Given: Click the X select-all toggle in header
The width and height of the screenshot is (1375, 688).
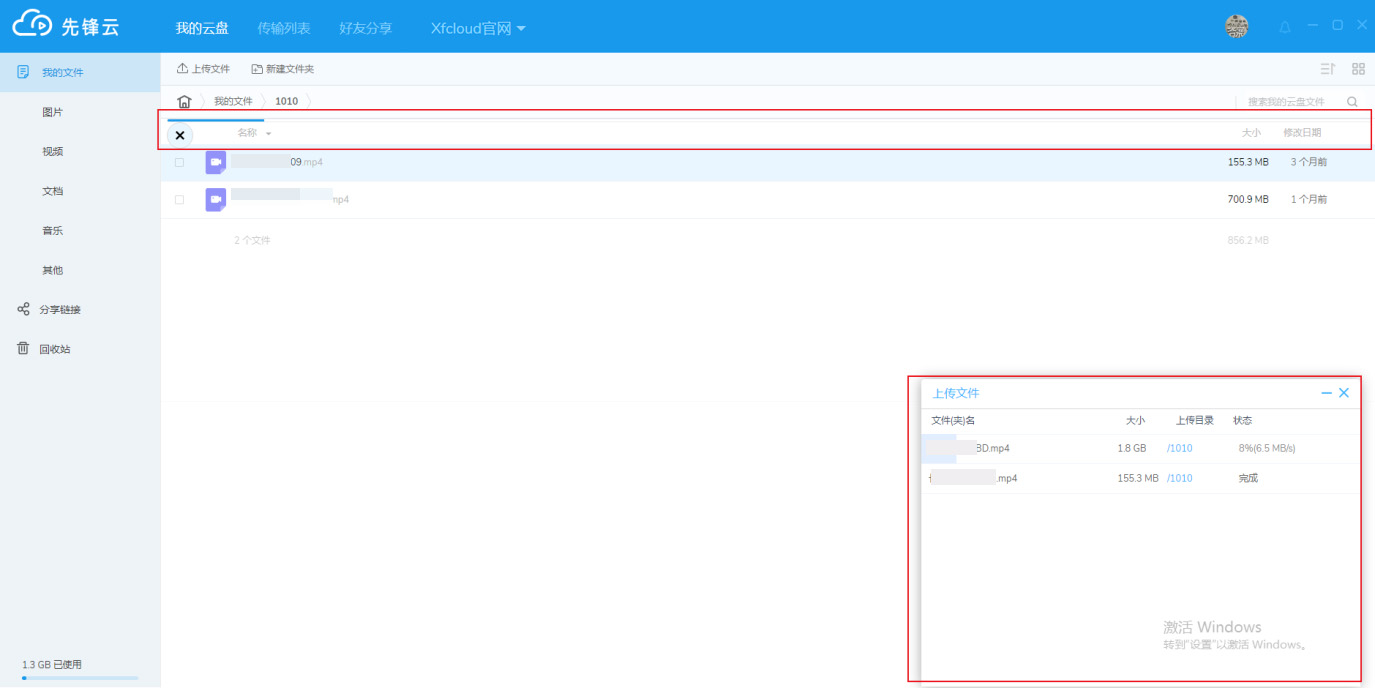Looking at the screenshot, I should (180, 135).
